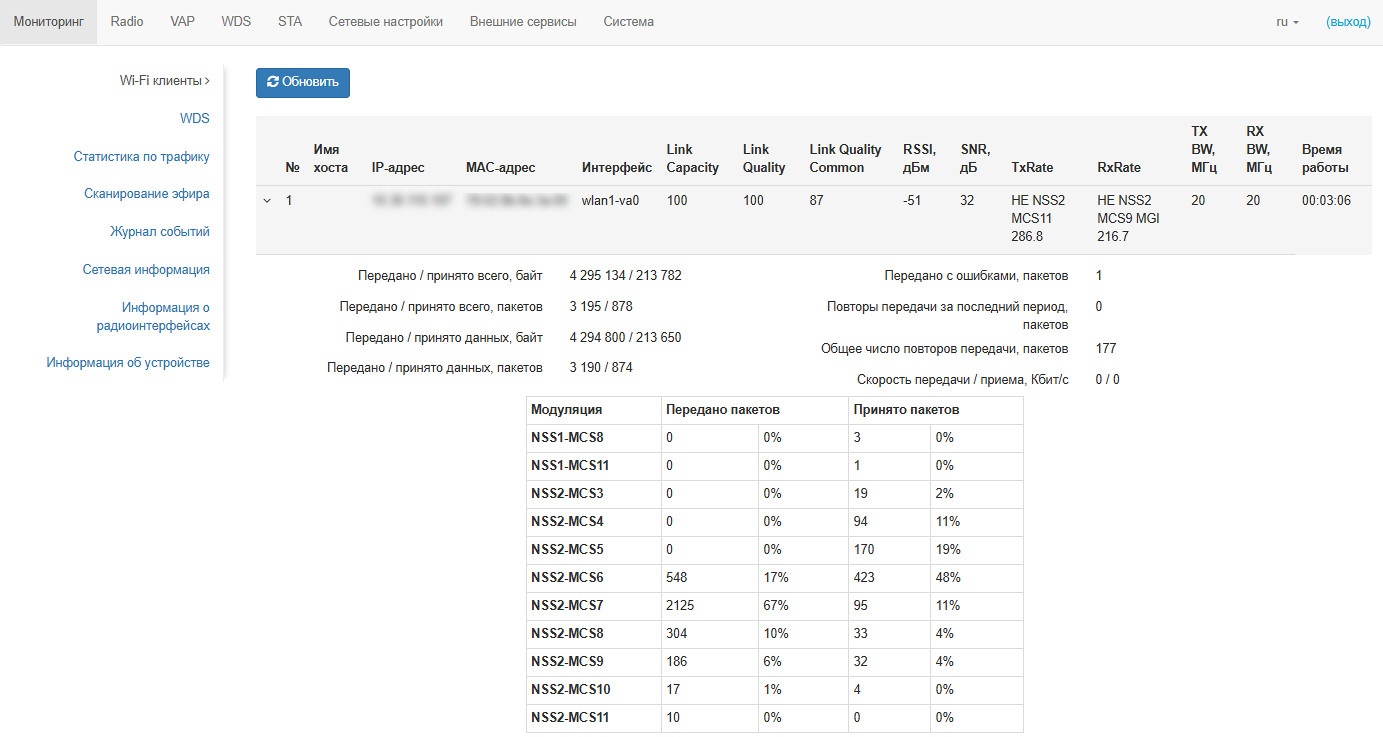Open Информация об устройстве page
Viewport: 1383px width, 737px height.
pyautogui.click(x=128, y=363)
